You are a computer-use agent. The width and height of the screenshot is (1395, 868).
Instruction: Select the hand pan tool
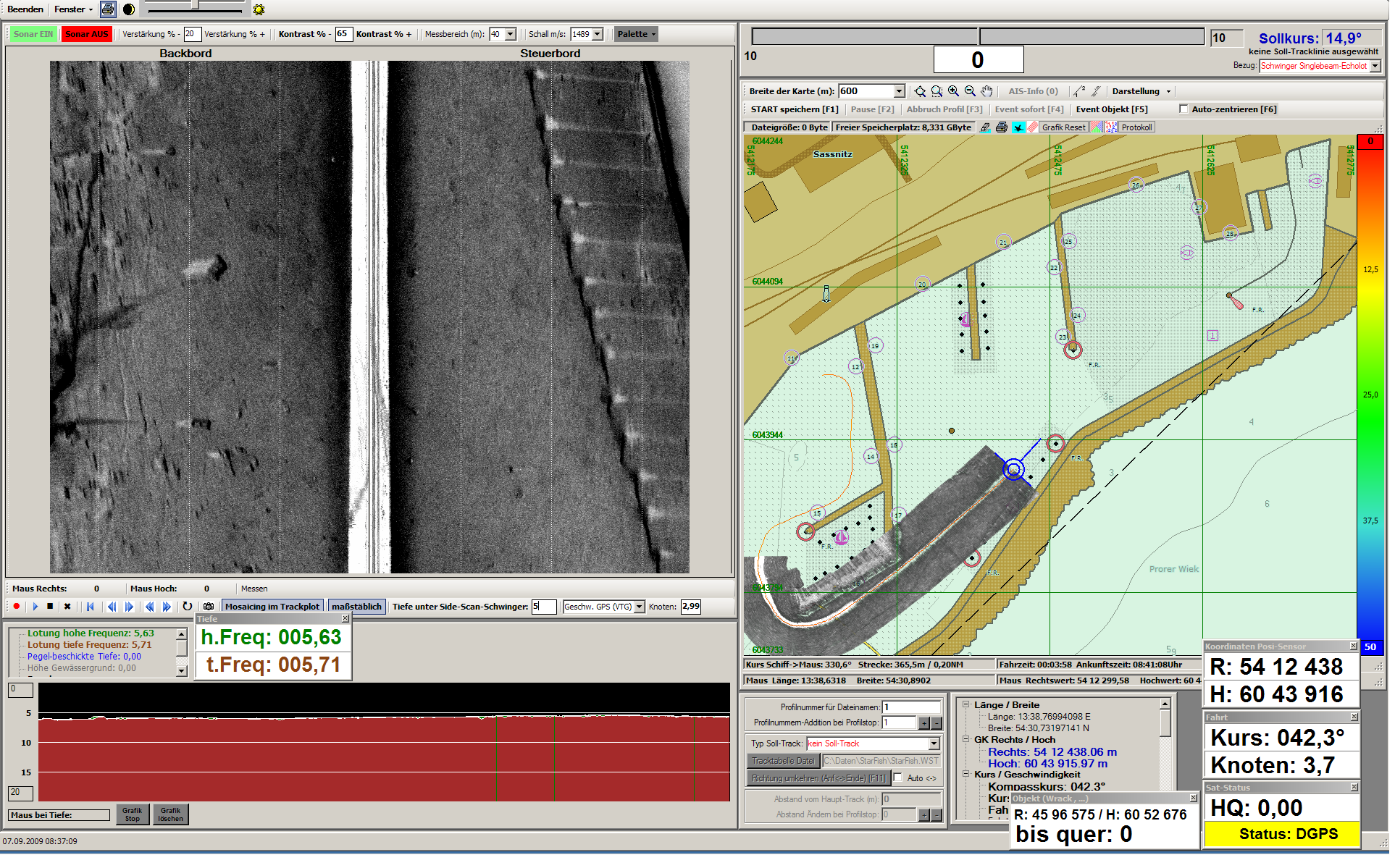click(x=986, y=91)
